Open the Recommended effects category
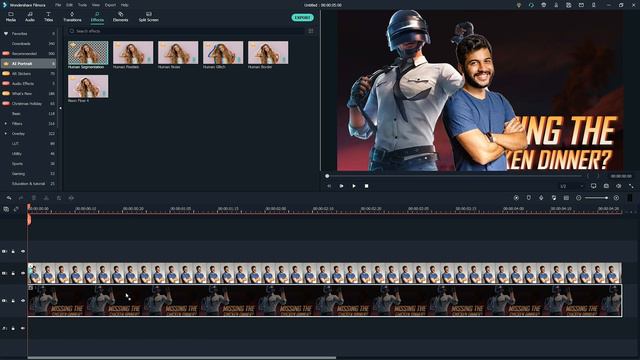Viewport: 640px width, 360px height. click(29, 53)
